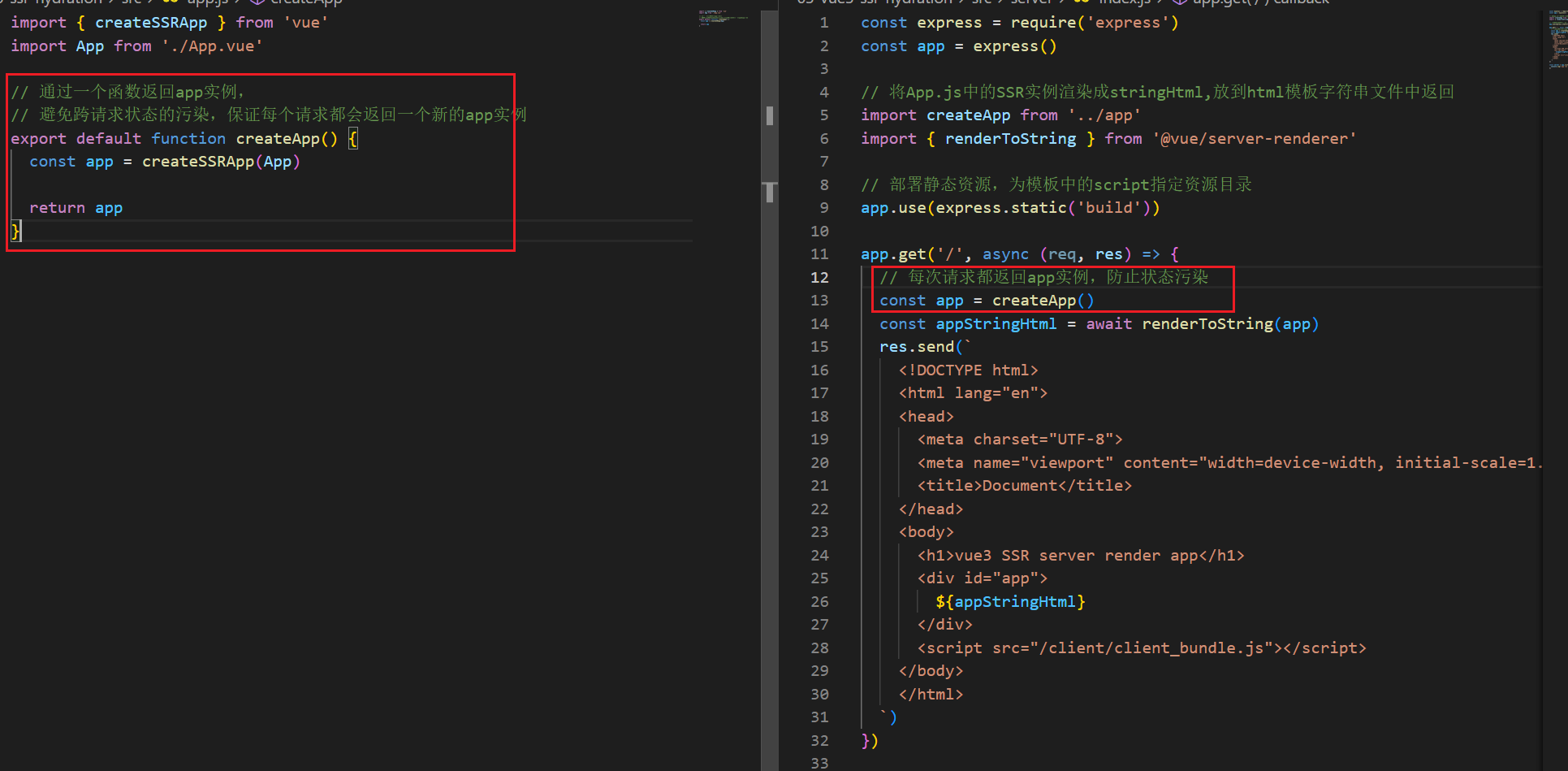
Task: Click the async keyword on line 11
Action: 1005,254
